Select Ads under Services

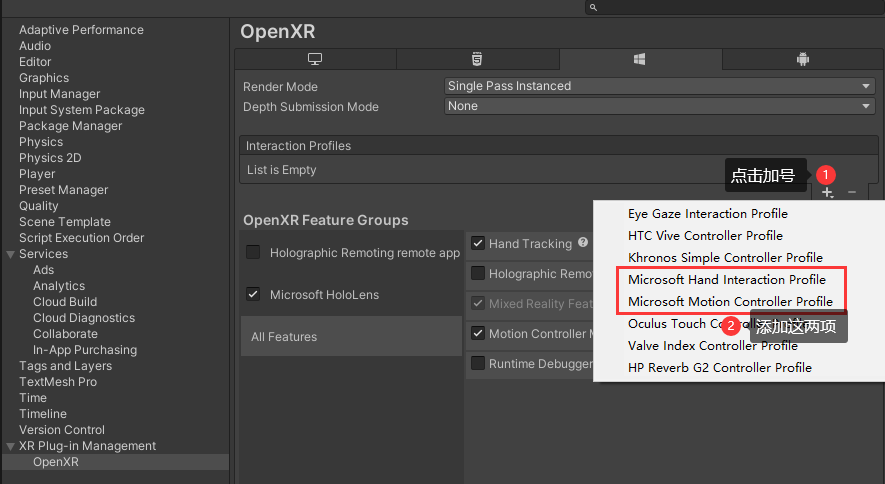click(43, 270)
